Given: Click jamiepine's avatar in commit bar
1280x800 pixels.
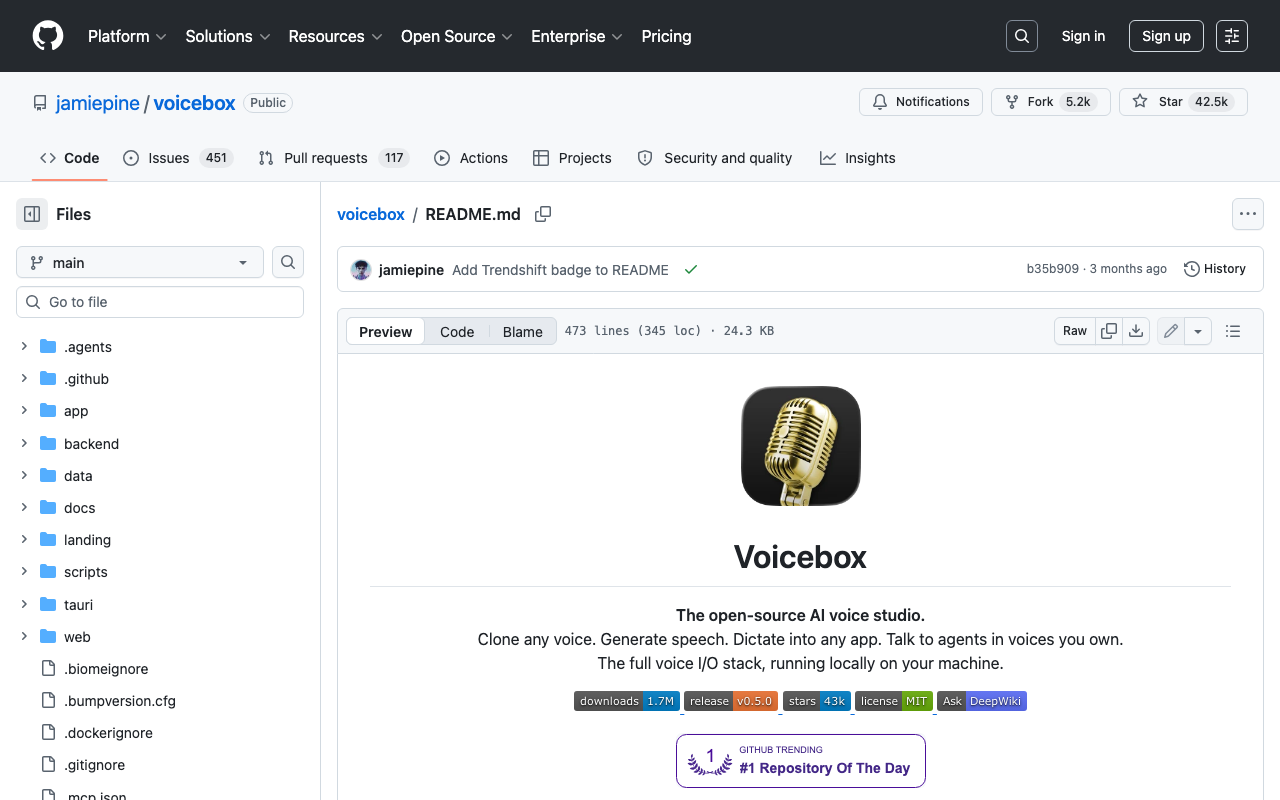Looking at the screenshot, I should tap(361, 270).
